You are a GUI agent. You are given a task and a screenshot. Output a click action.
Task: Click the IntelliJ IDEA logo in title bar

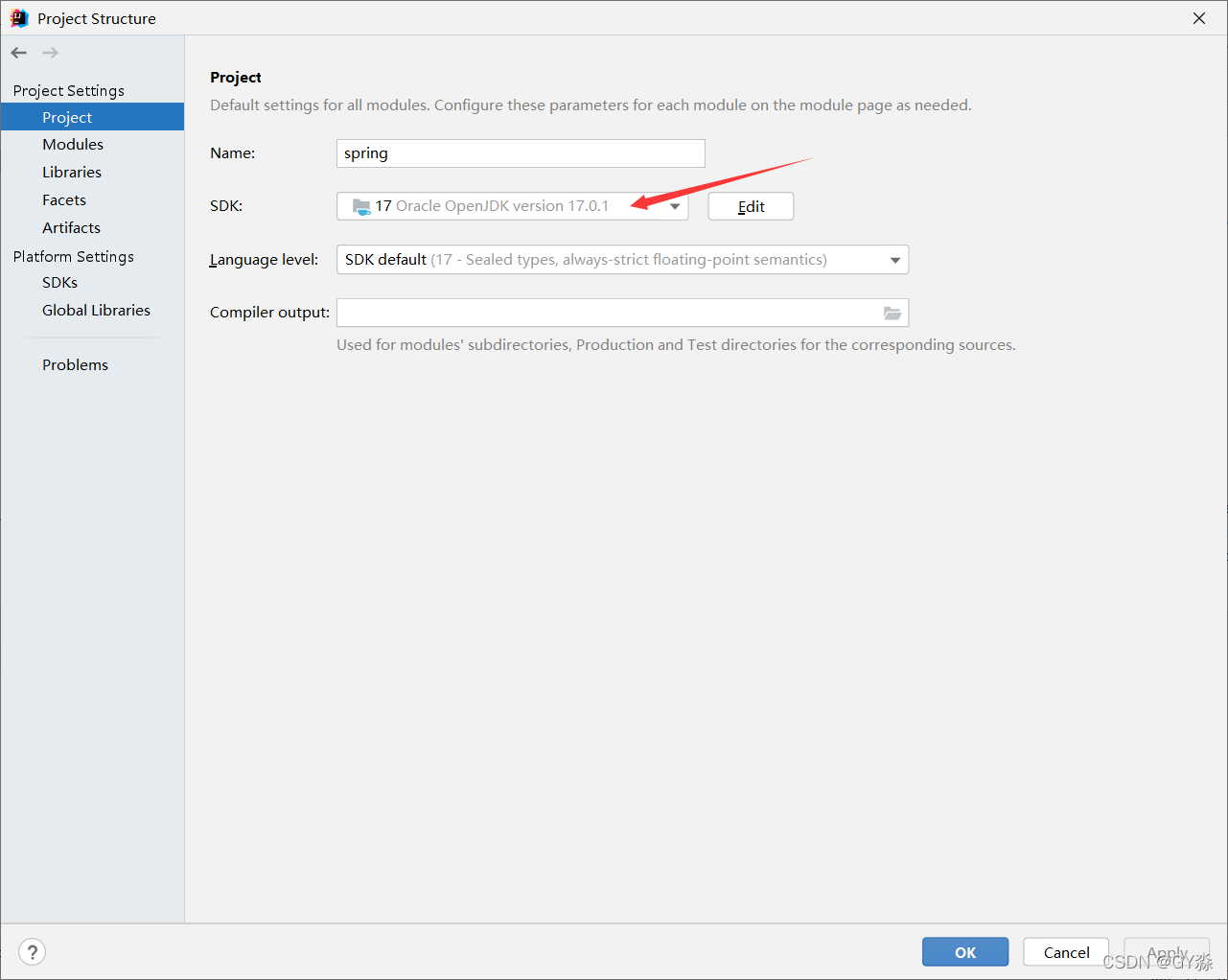pos(19,18)
